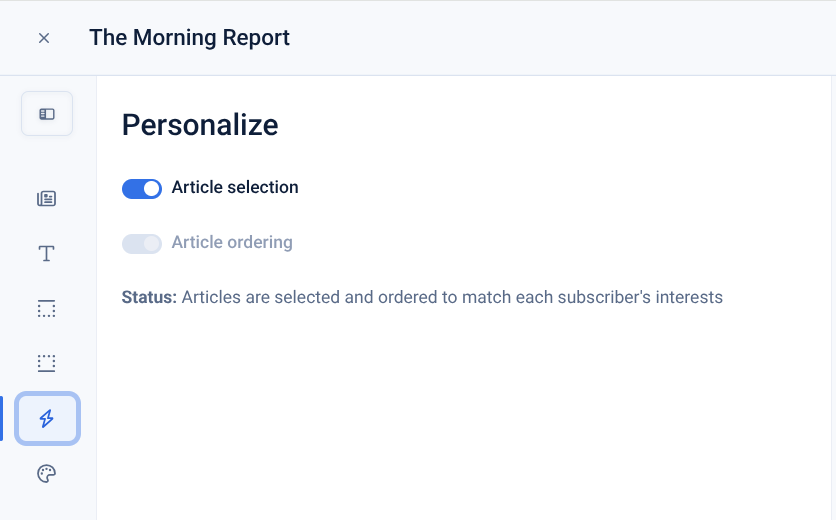The image size is (836, 520).
Task: Click the bold Status label
Action: tap(149, 298)
